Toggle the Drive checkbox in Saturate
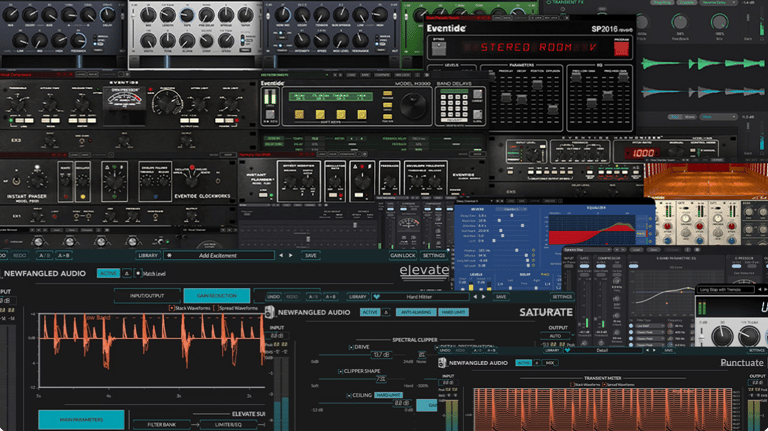The image size is (768, 431). point(351,347)
